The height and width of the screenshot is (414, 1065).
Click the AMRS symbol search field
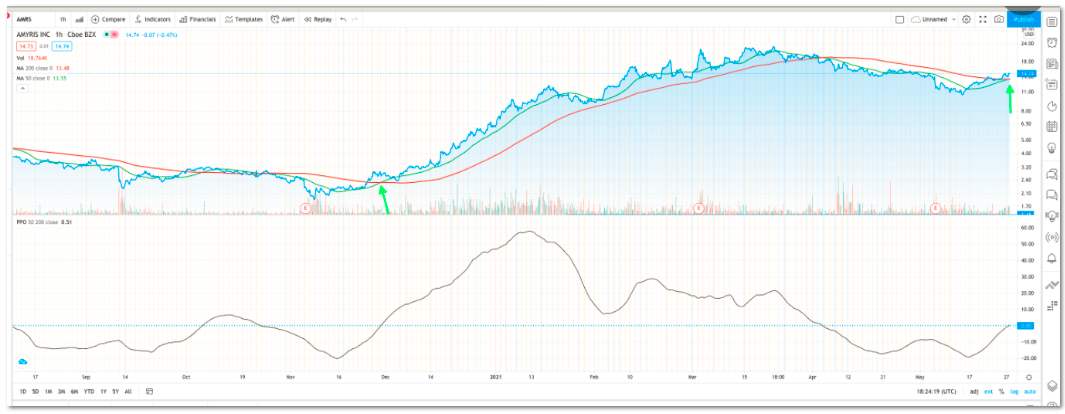pos(27,19)
